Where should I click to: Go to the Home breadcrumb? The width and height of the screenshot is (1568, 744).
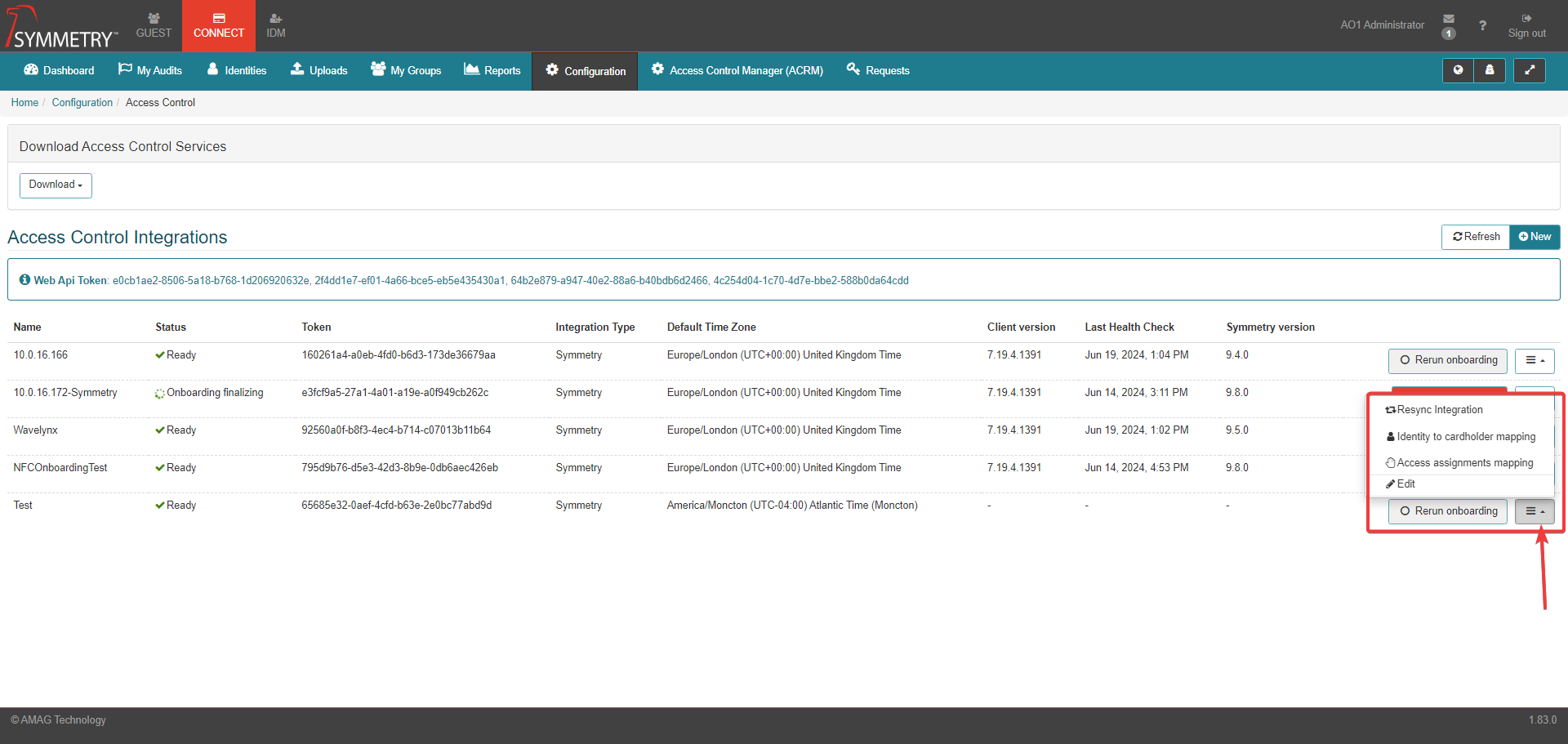[24, 102]
